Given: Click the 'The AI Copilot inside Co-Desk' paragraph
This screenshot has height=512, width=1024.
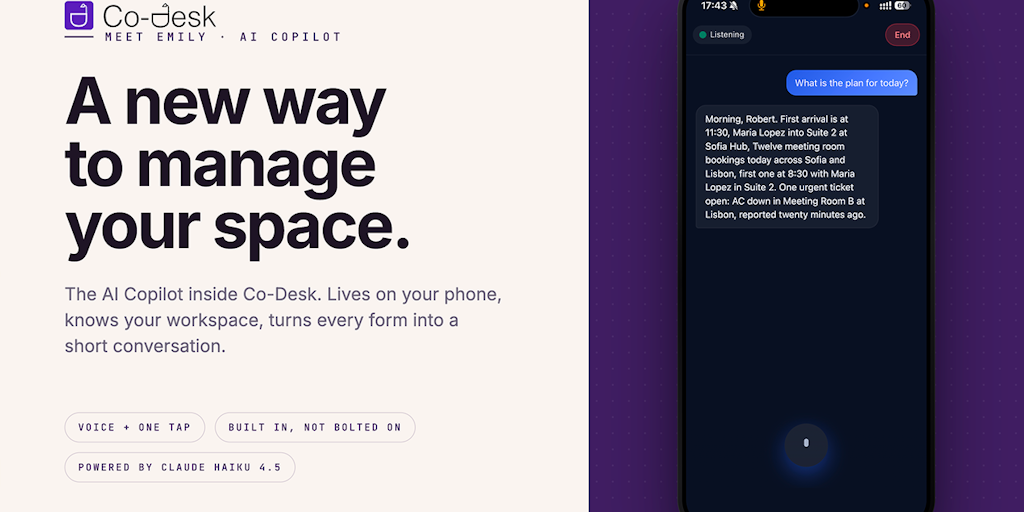Looking at the screenshot, I should click(283, 320).
